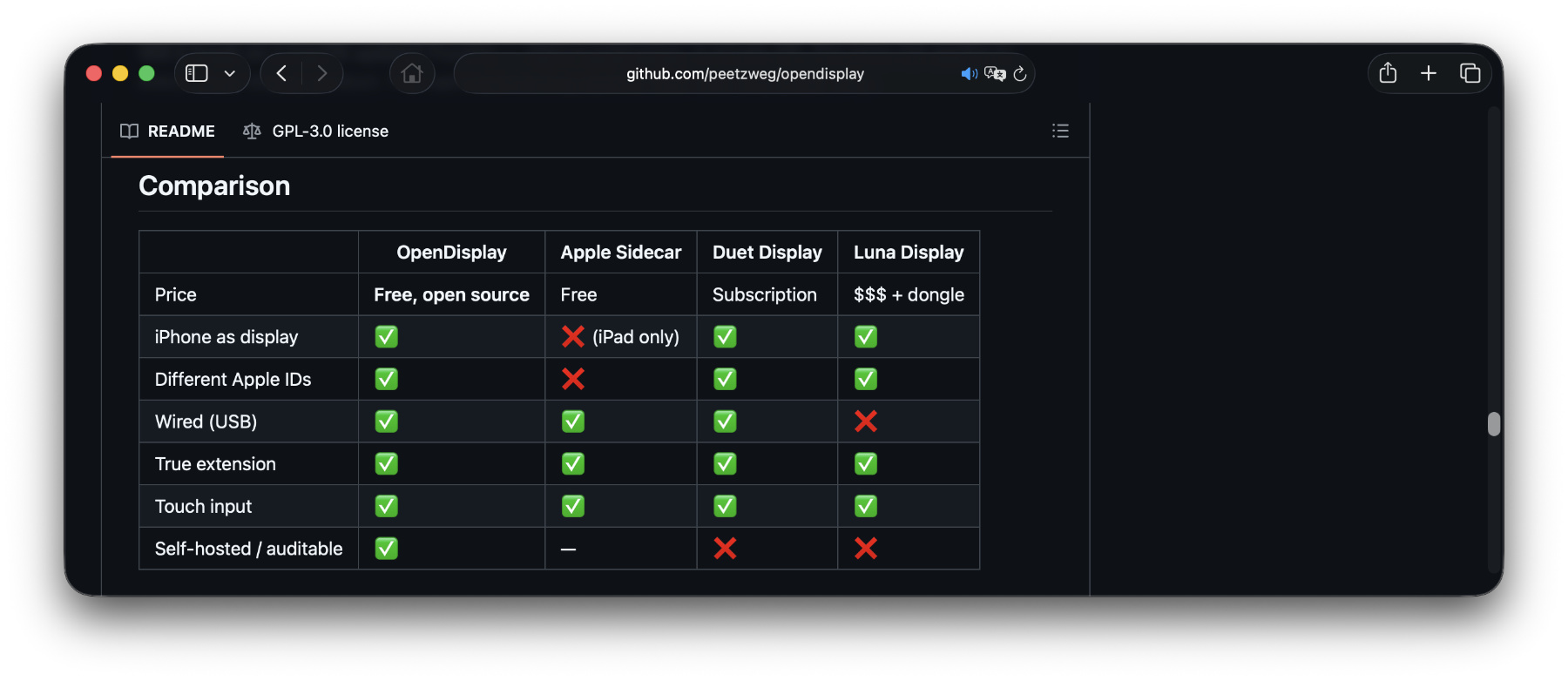Click the green full-screen window button
Screen dimensions: 1568x681
[x=146, y=73]
